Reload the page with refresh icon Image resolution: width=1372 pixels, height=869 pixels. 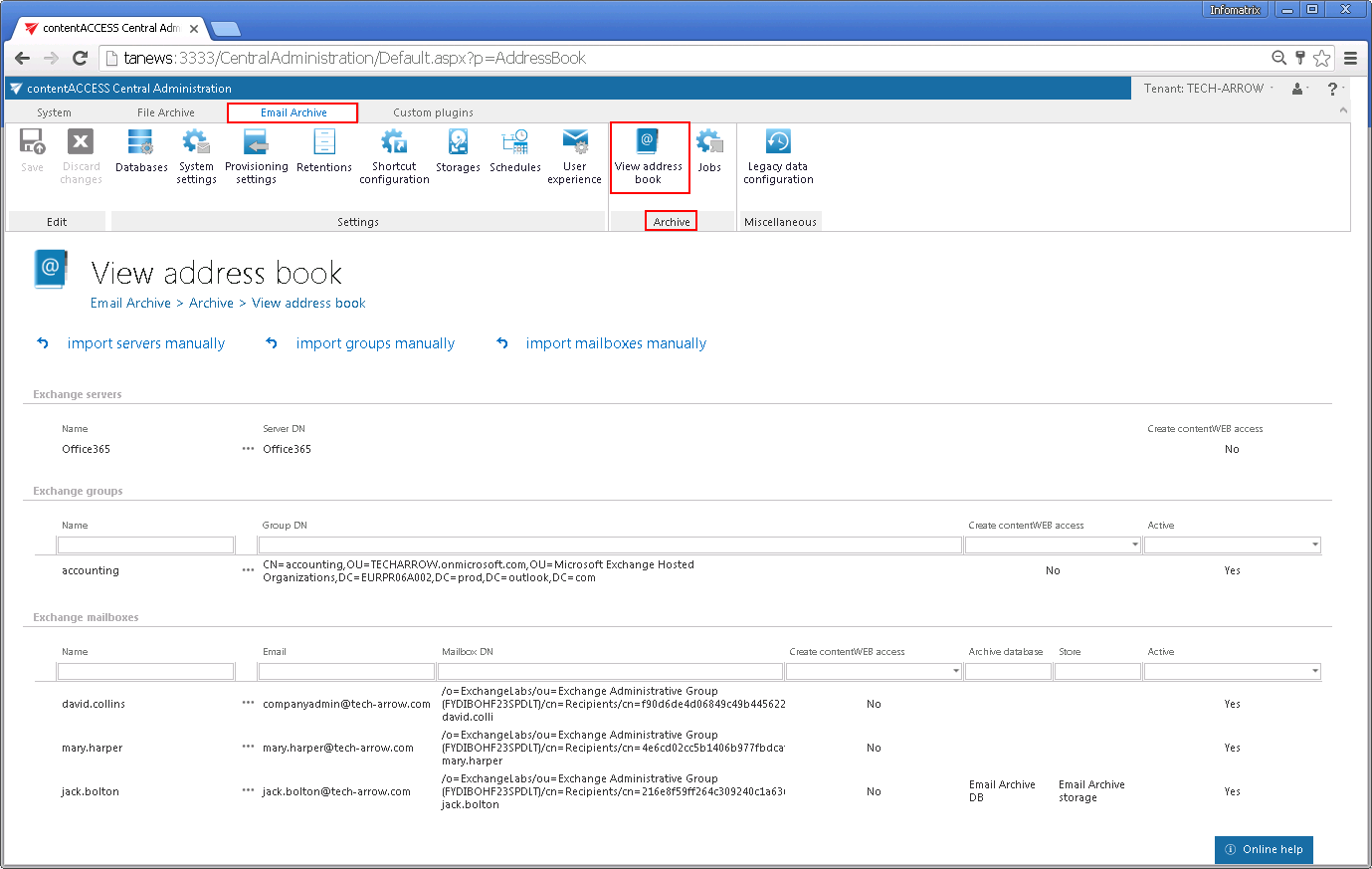coord(81,58)
